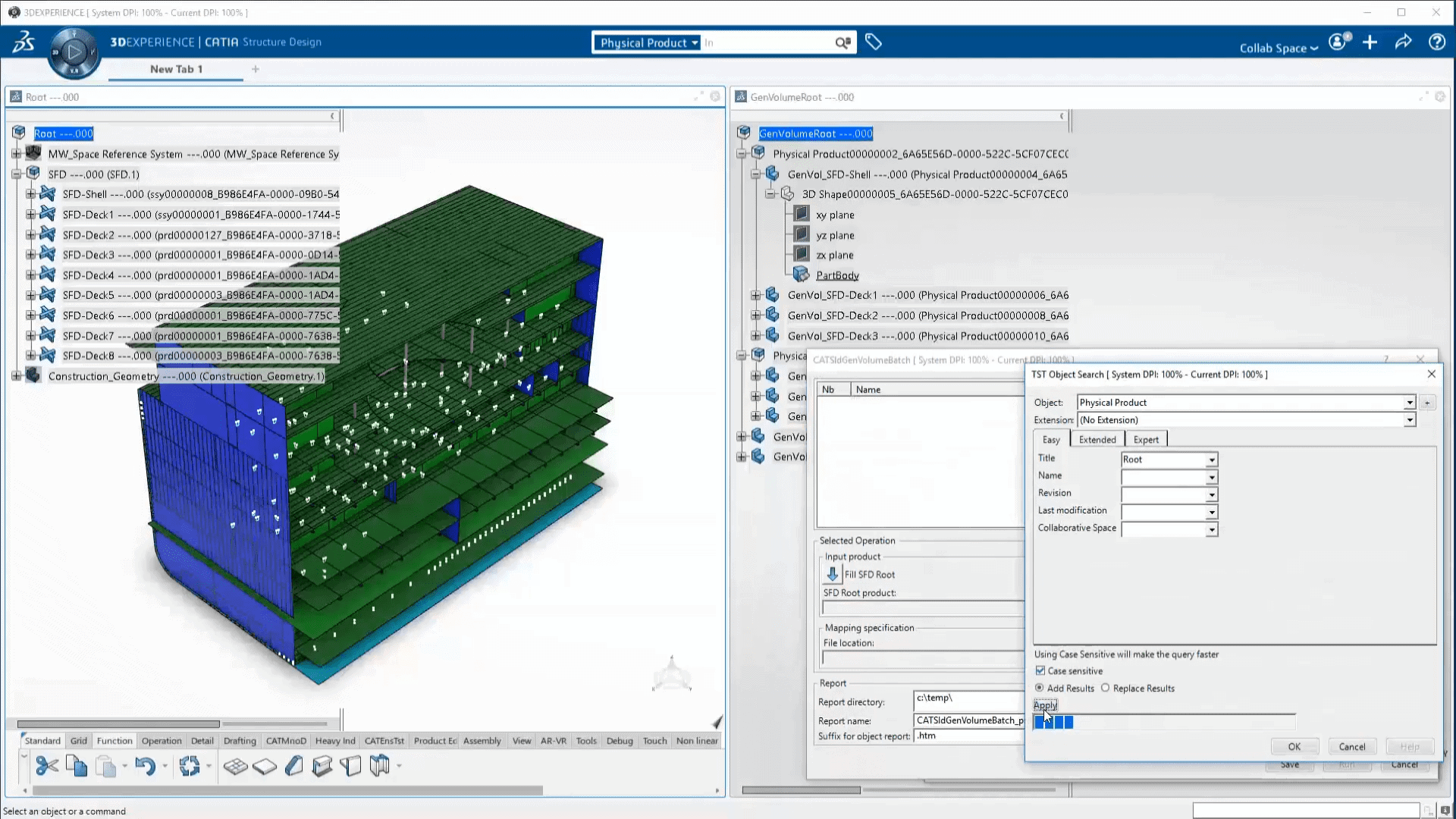Switch to the Expert tab
The image size is (1456, 819).
point(1146,439)
